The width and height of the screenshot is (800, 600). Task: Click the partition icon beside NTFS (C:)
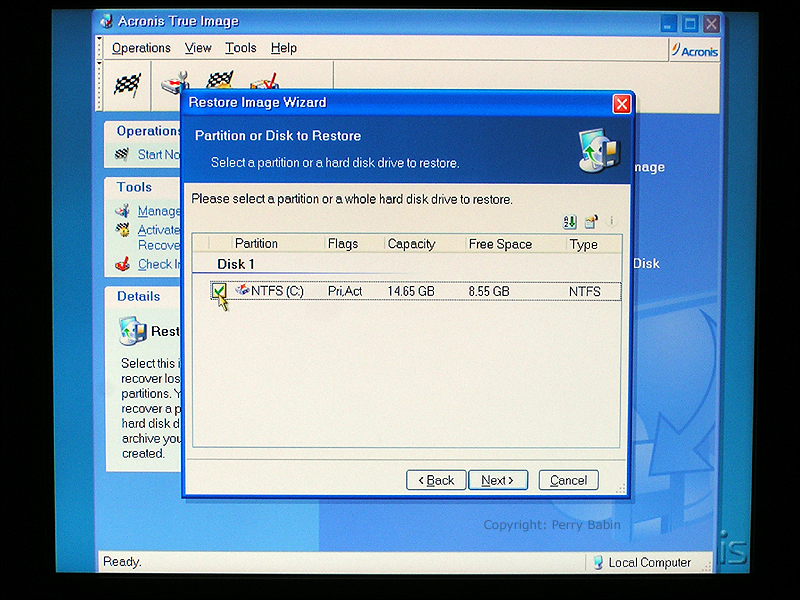click(242, 290)
